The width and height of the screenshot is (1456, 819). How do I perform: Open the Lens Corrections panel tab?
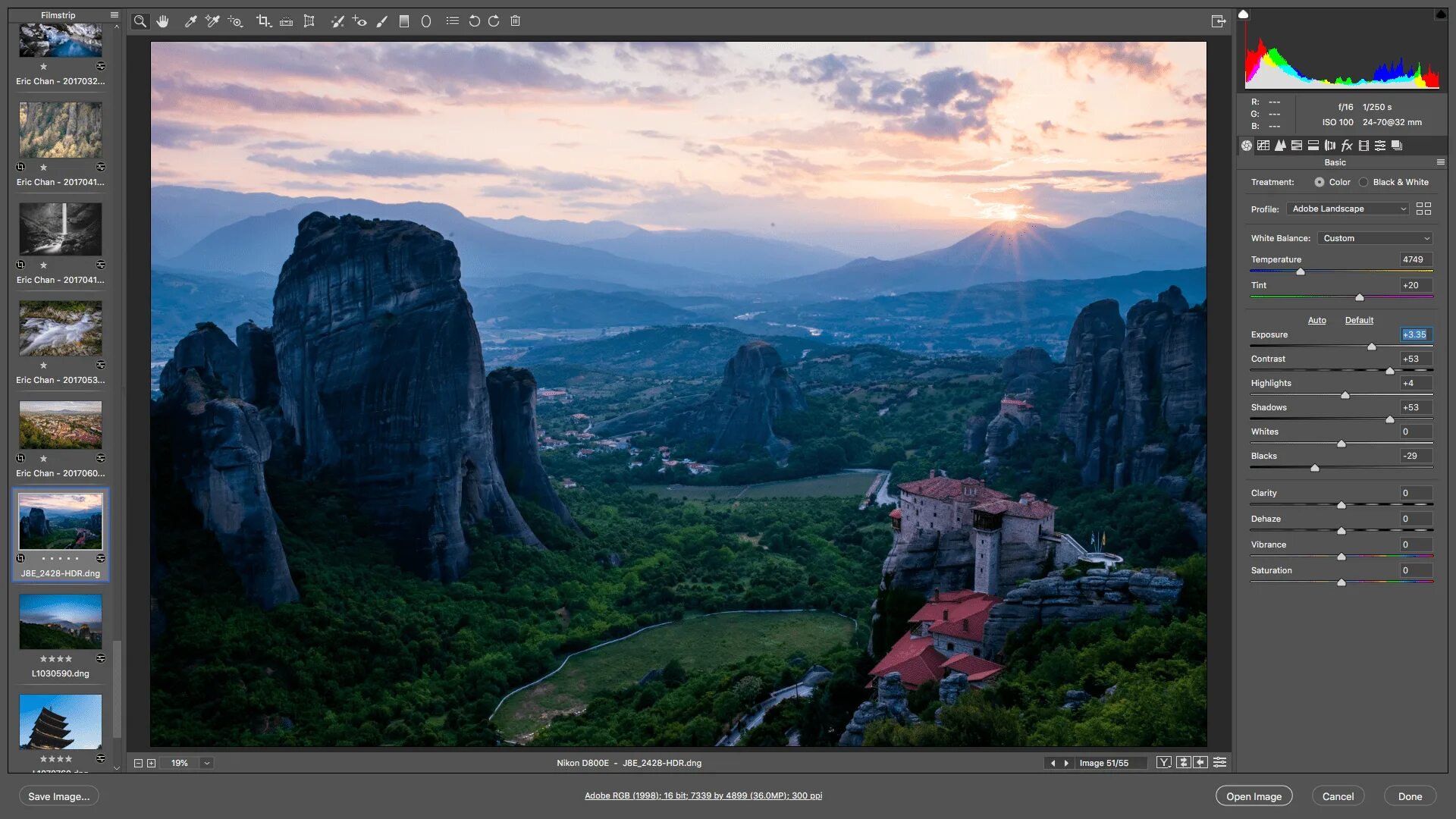point(1330,146)
